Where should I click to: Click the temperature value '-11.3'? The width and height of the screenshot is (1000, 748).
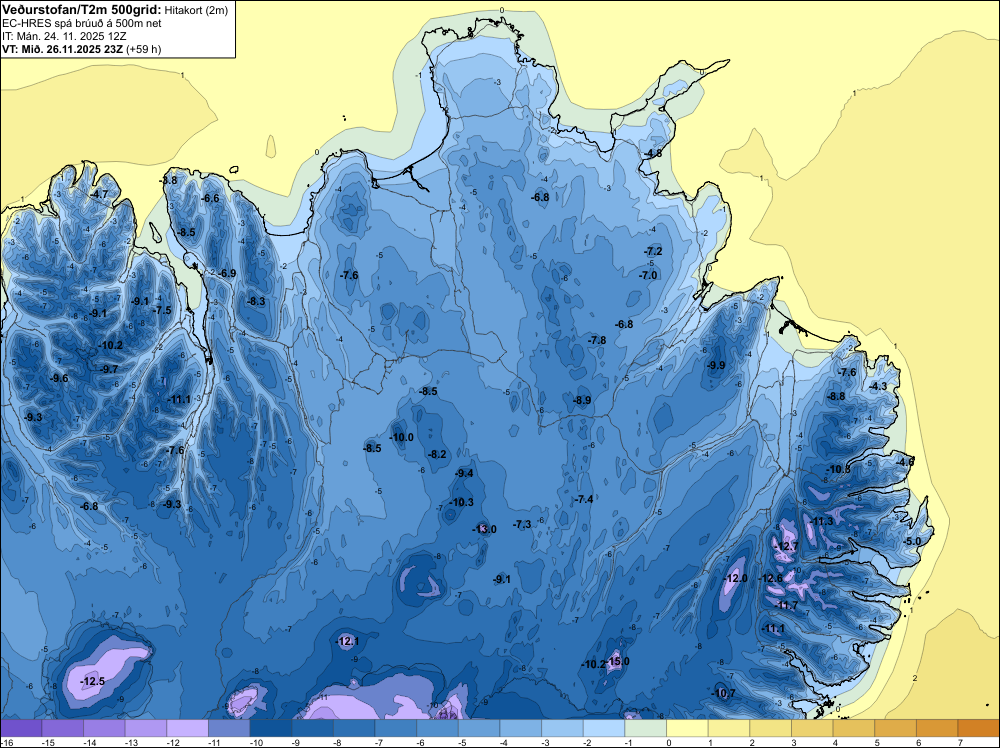821,521
